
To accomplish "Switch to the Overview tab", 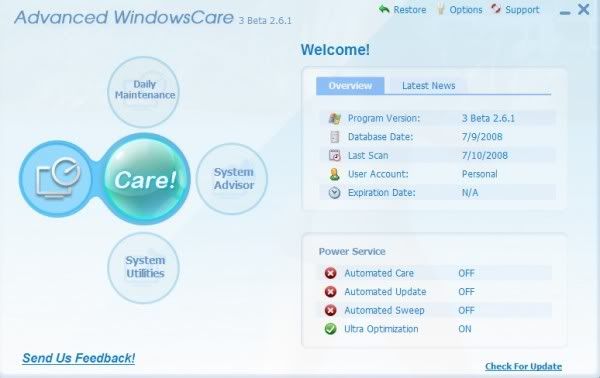I will (350, 86).
